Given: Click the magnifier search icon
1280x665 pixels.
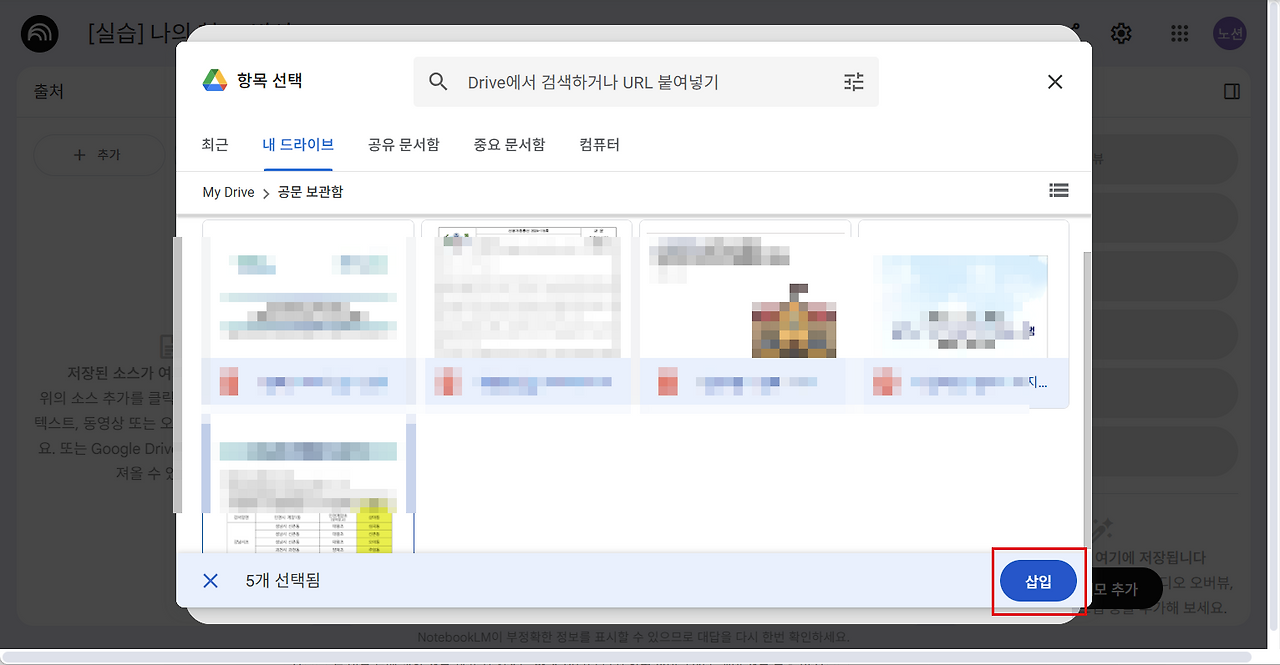Looking at the screenshot, I should pos(438,82).
